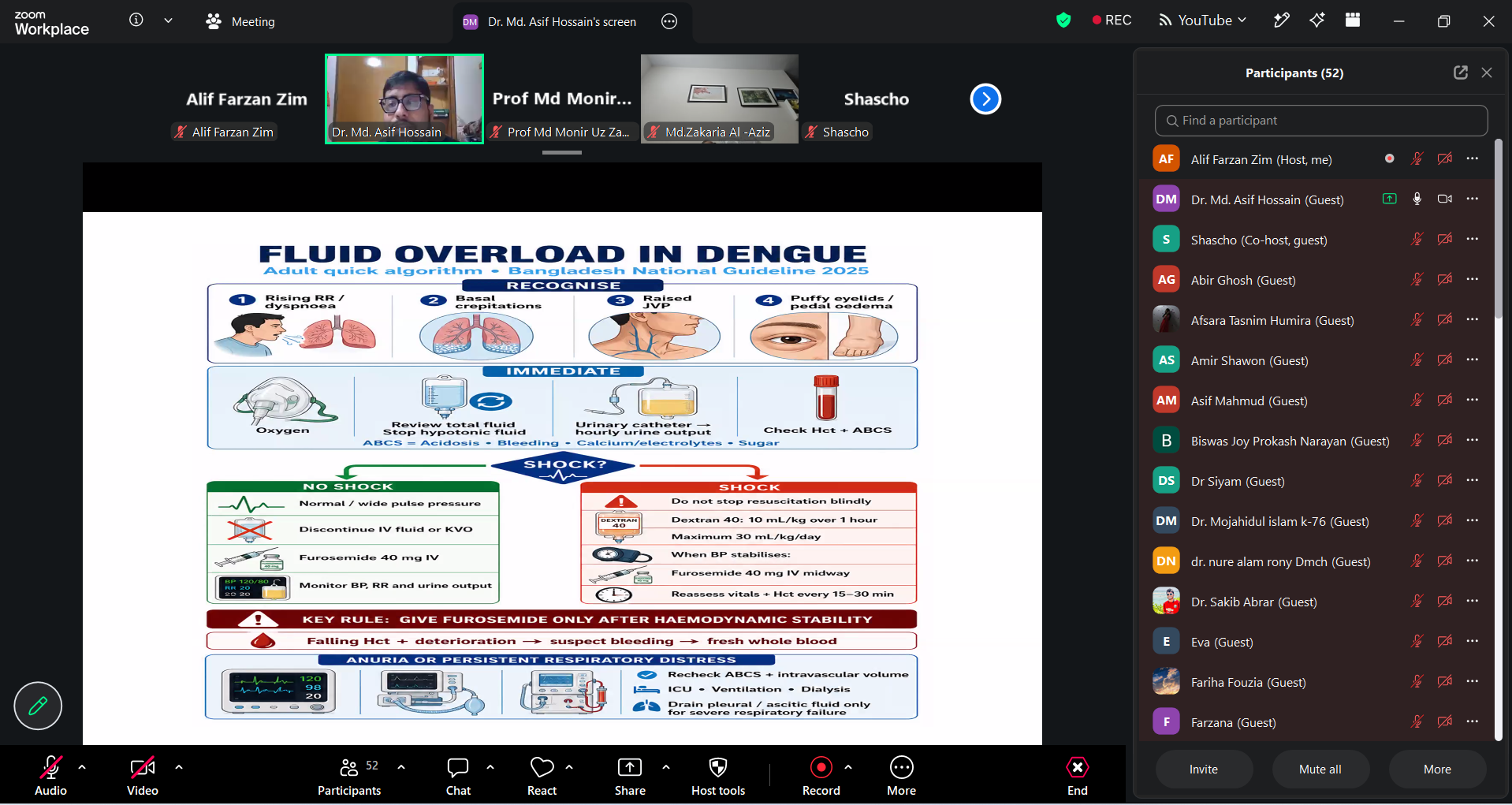Click the participants list scrollbar
This screenshot has width=1512, height=805.
[1499, 229]
